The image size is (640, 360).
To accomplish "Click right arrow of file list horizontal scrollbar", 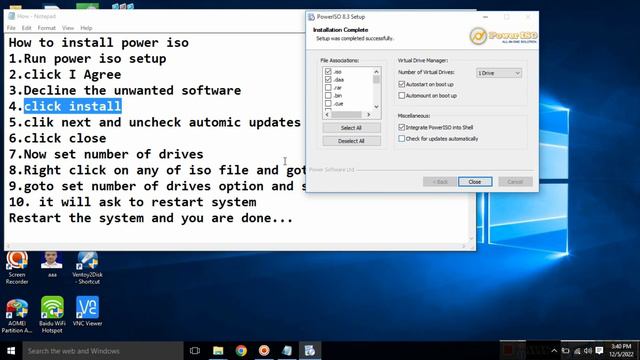I will pyautogui.click(x=368, y=115).
